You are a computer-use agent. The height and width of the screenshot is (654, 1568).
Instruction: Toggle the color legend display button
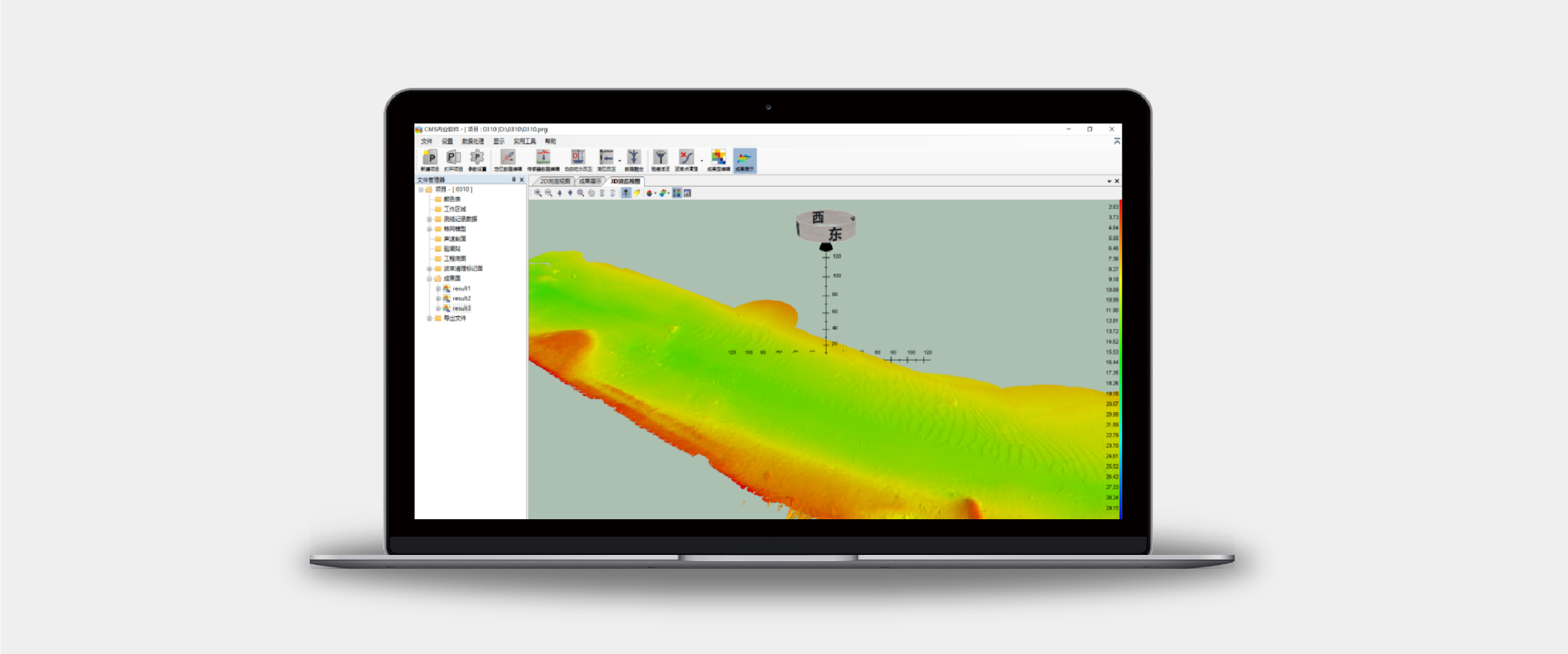tap(676, 193)
